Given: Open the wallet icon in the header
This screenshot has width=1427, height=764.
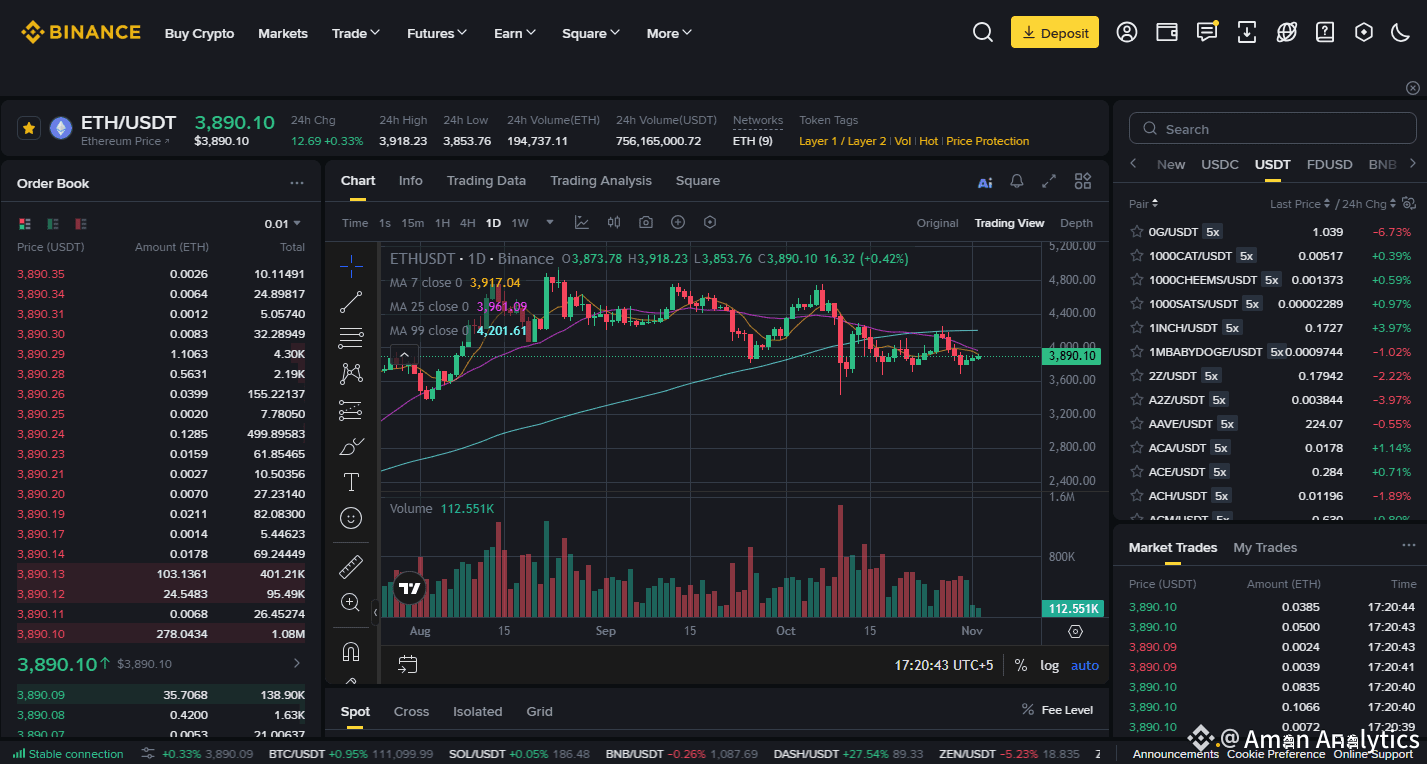Looking at the screenshot, I should (1167, 32).
